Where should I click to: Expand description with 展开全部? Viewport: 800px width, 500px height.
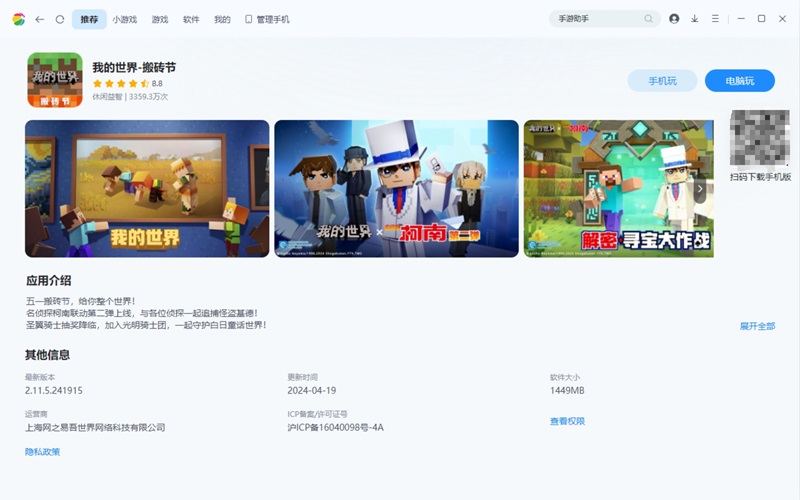(x=757, y=326)
